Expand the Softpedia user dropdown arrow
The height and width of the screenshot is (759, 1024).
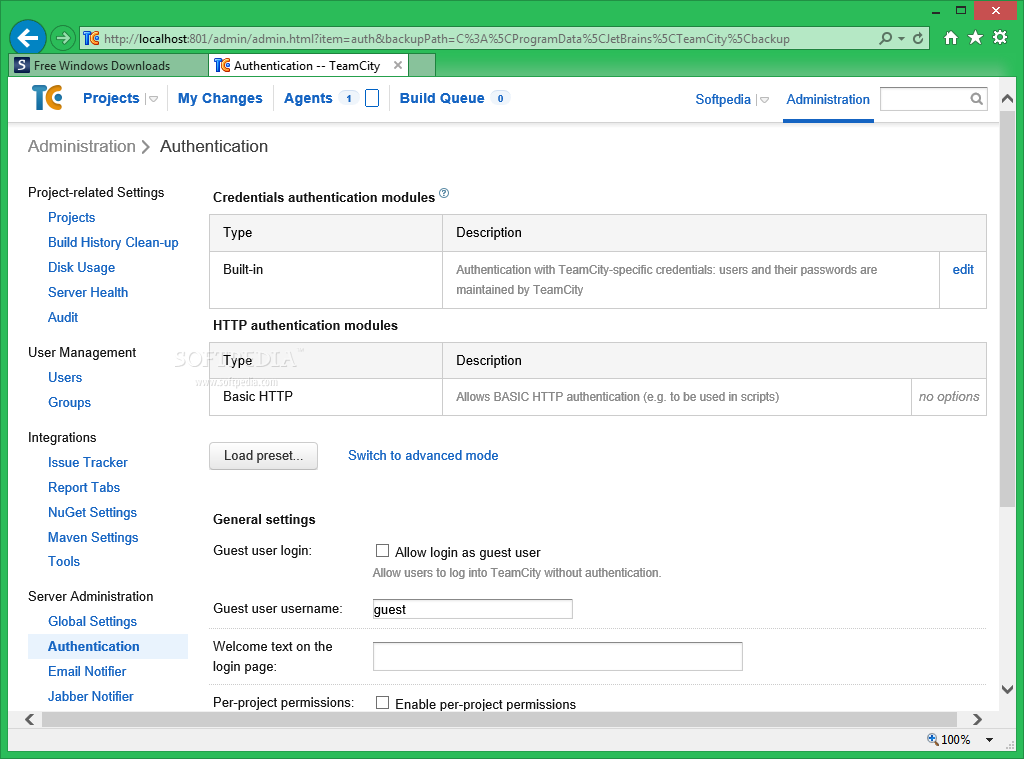click(x=765, y=100)
